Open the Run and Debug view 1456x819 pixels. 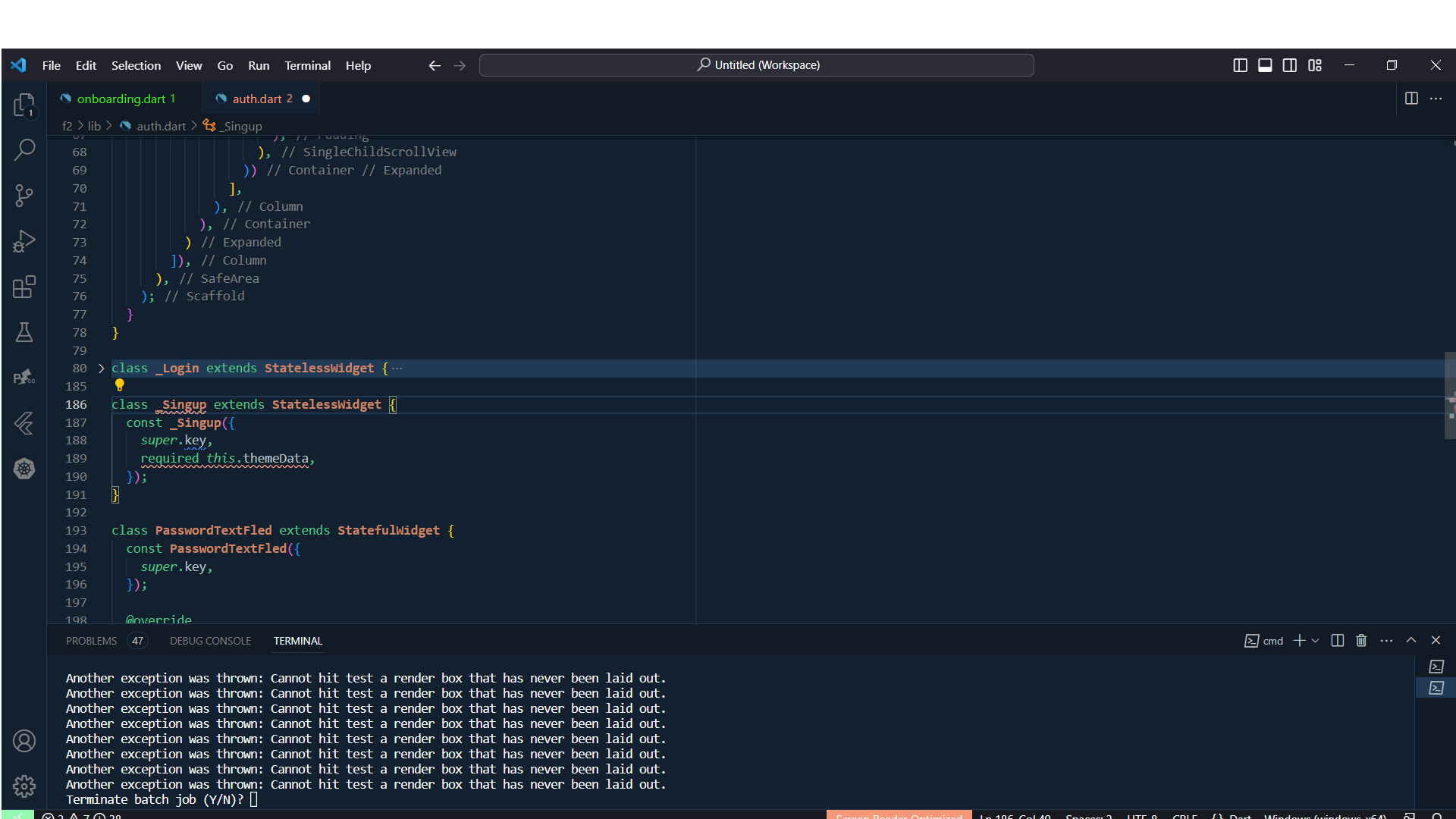(x=24, y=241)
